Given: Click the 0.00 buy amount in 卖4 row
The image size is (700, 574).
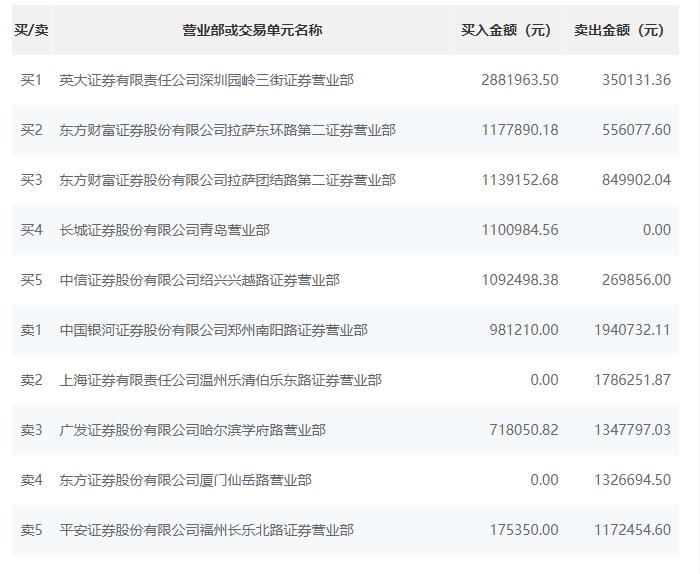Looking at the screenshot, I should (544, 480).
